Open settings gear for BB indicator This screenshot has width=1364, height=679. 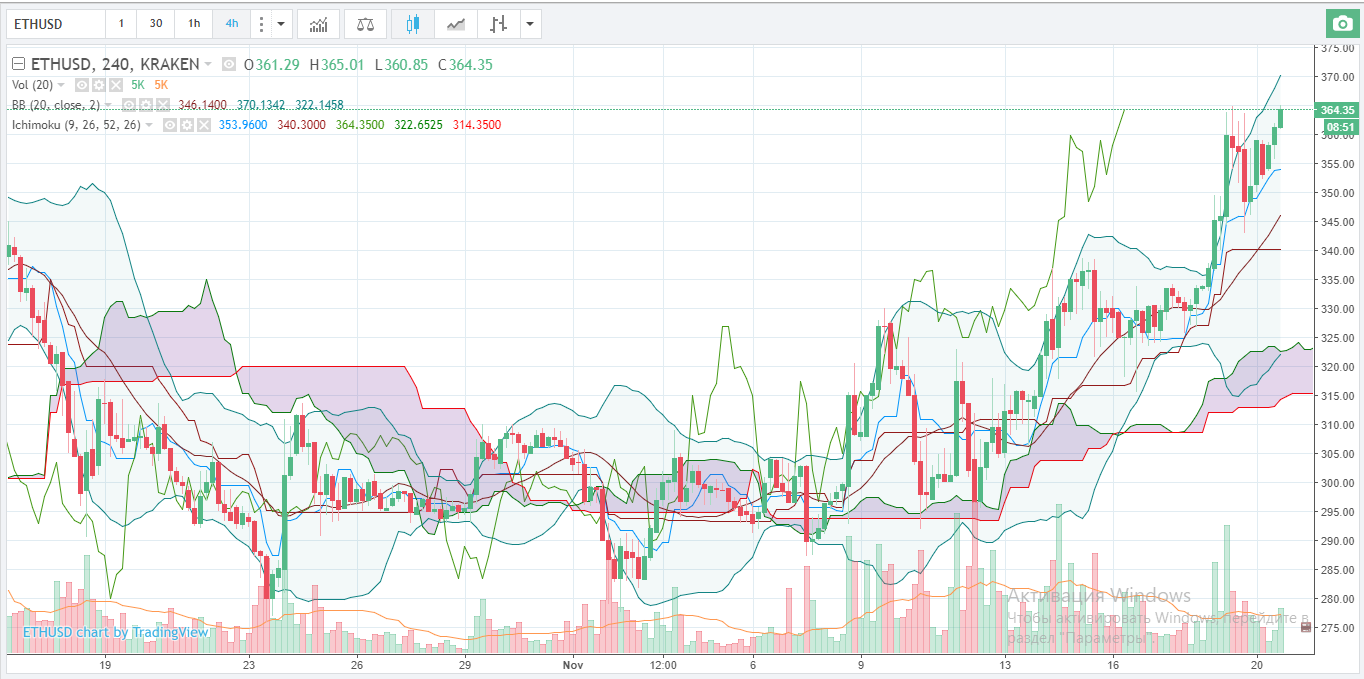[145, 105]
